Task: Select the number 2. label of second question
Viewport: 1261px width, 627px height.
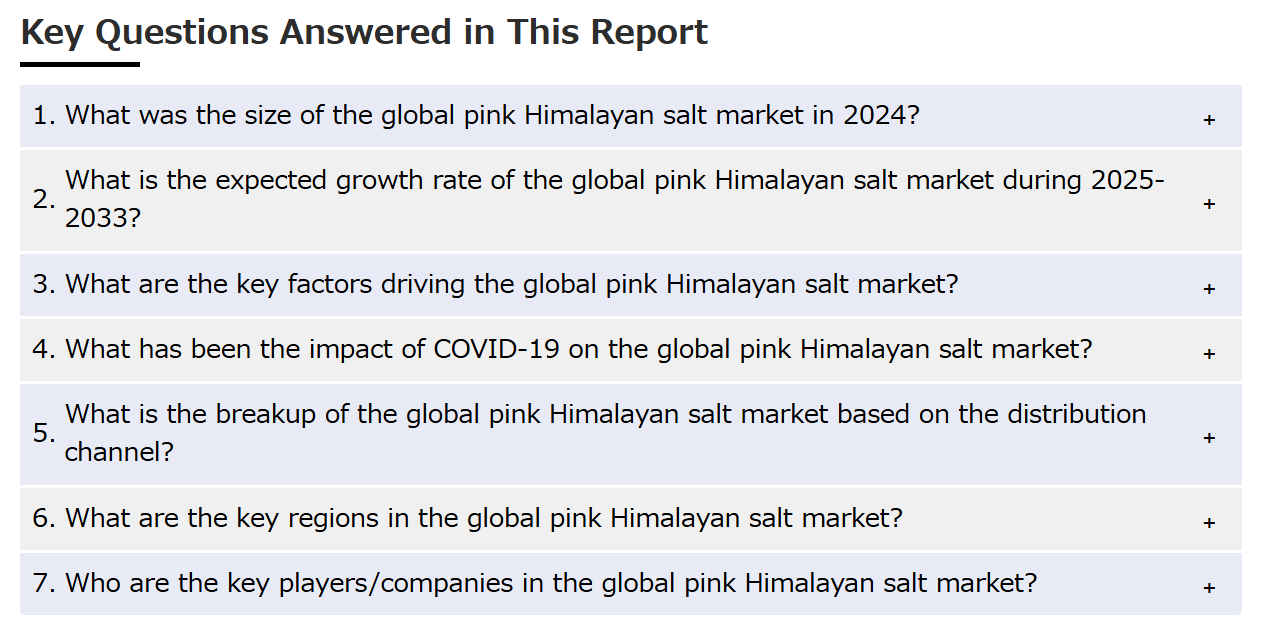Action: 44,199
